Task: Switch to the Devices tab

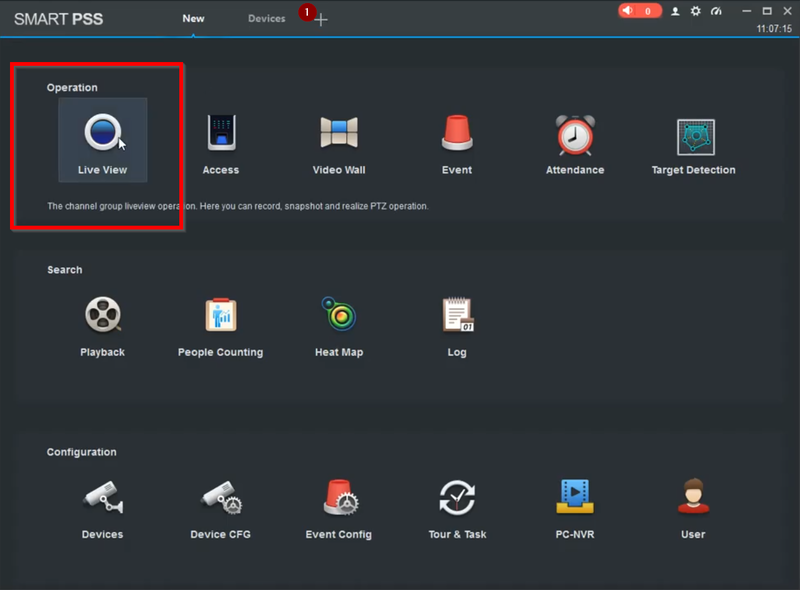Action: tap(267, 18)
